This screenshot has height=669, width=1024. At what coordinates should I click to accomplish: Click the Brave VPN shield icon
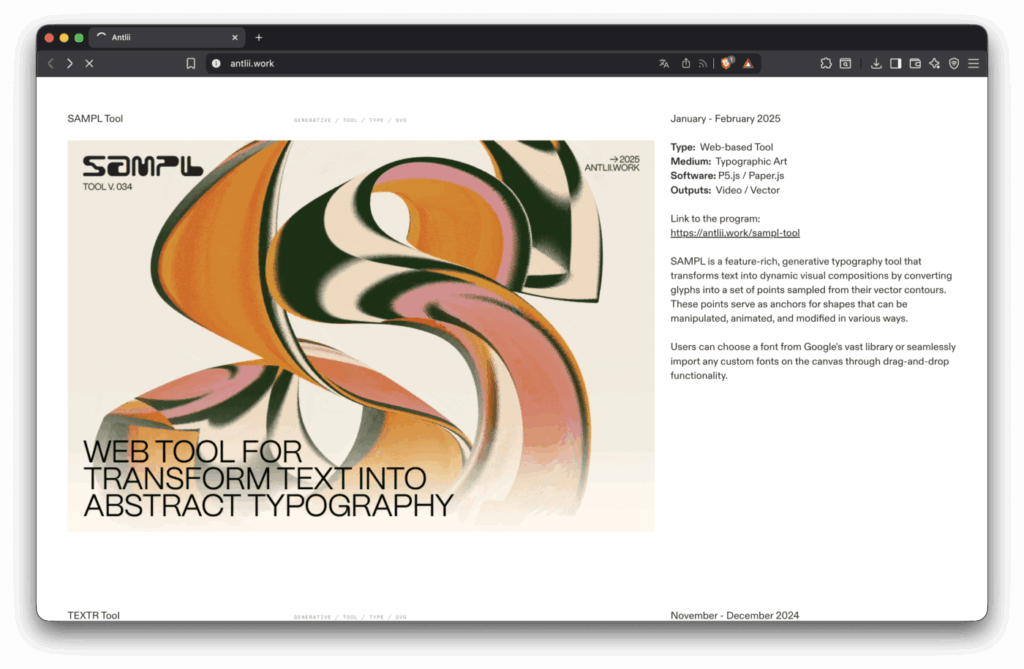tap(954, 63)
